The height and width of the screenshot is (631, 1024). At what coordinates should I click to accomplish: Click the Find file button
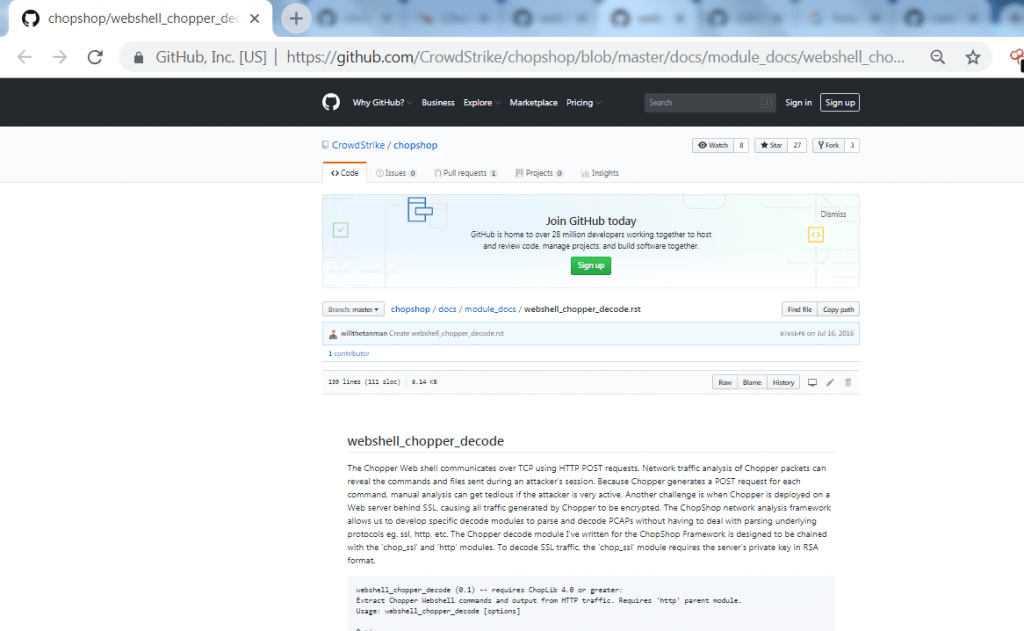coord(799,309)
